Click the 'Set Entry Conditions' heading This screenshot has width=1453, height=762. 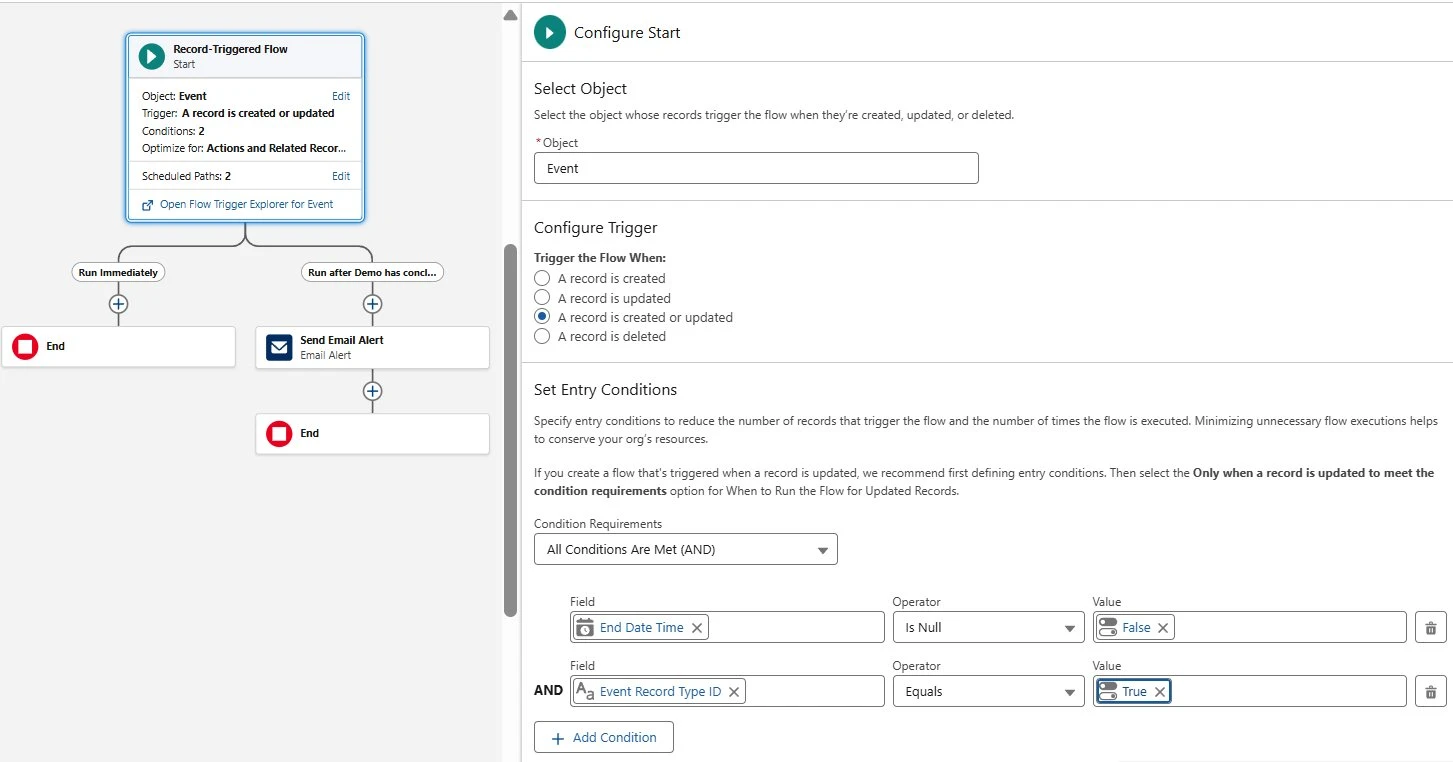tap(605, 390)
